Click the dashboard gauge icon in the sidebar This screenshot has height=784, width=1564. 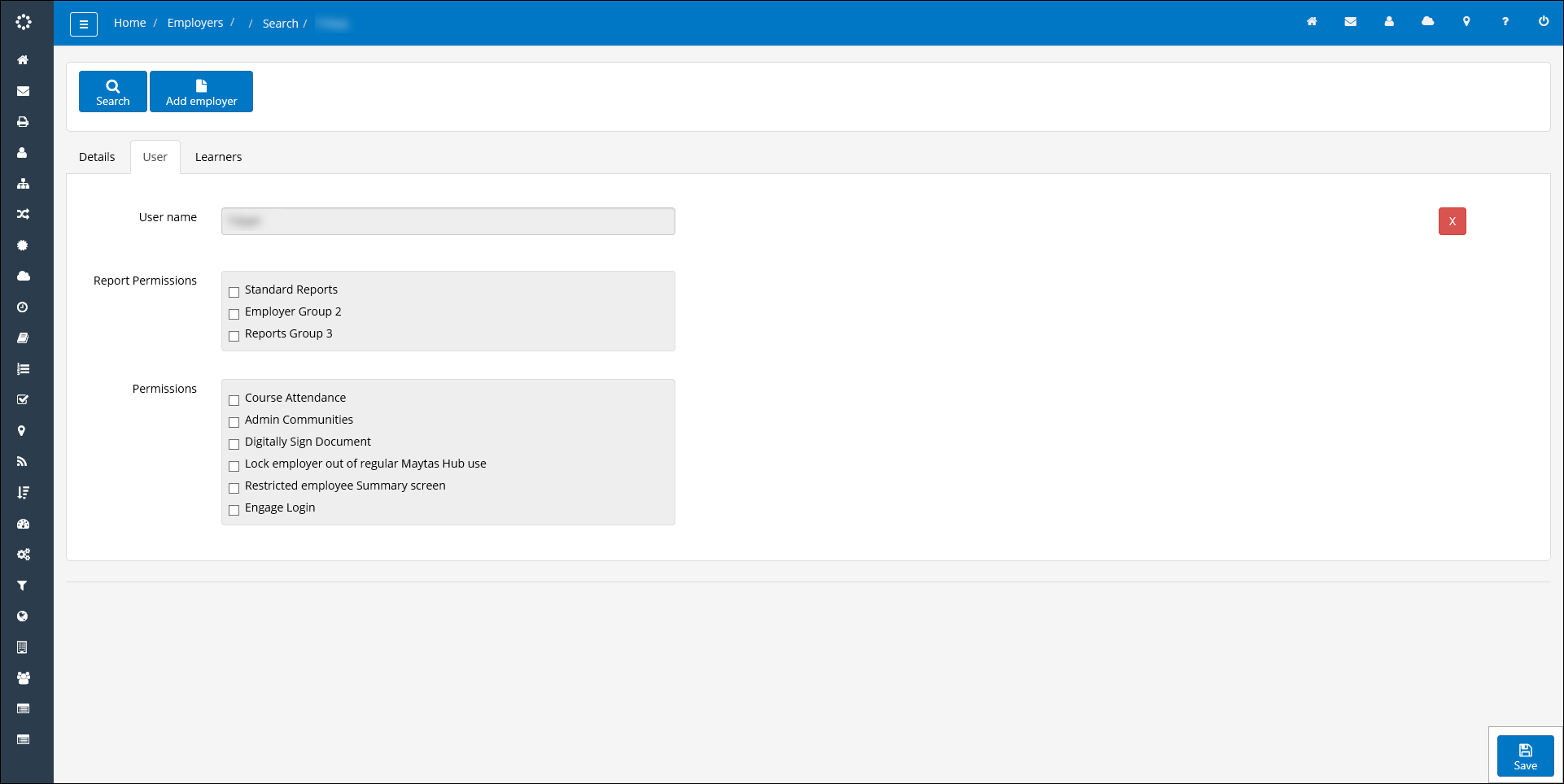pyautogui.click(x=22, y=523)
